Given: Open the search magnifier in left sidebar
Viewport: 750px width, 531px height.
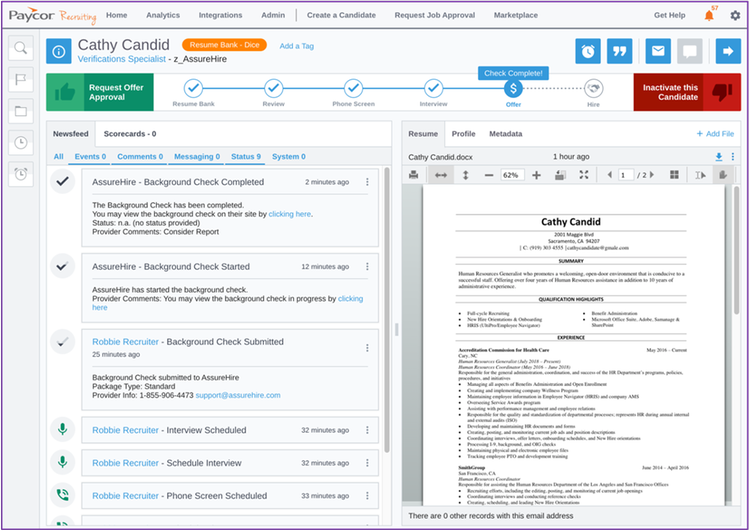Looking at the screenshot, I should [x=22, y=48].
